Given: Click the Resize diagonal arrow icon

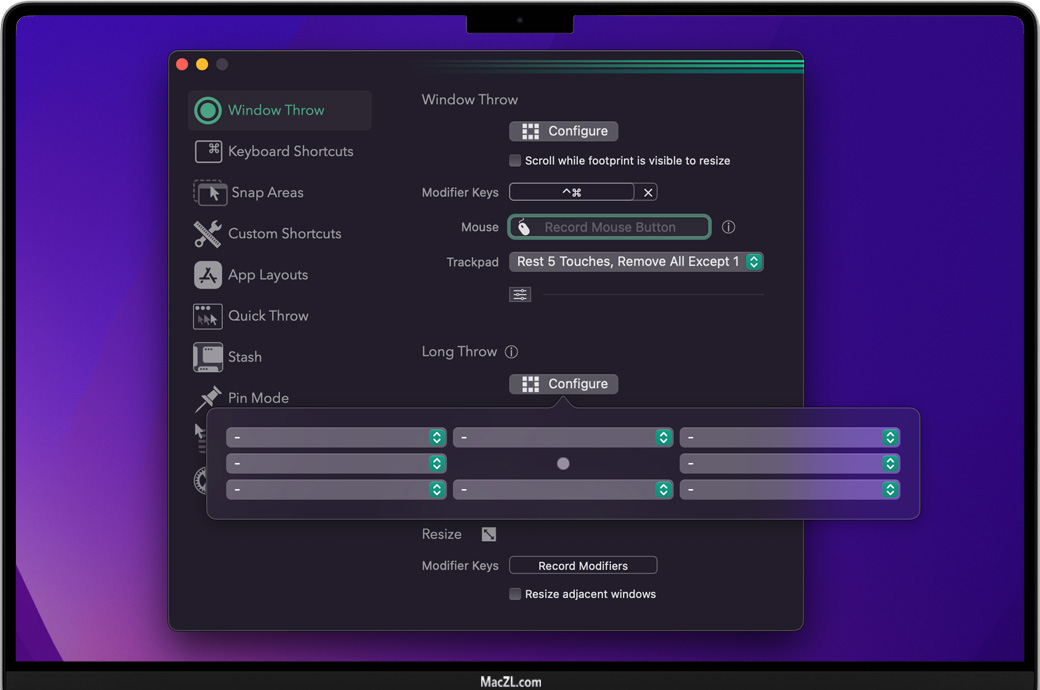Looking at the screenshot, I should tap(488, 534).
